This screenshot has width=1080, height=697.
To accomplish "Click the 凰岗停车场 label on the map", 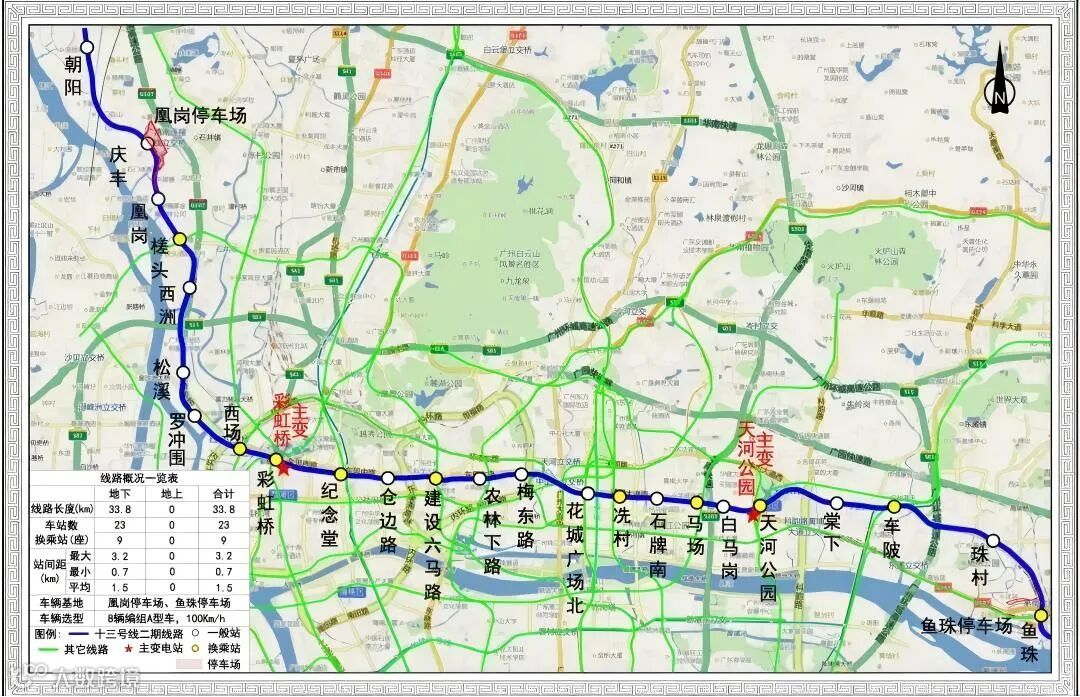I will (200, 115).
